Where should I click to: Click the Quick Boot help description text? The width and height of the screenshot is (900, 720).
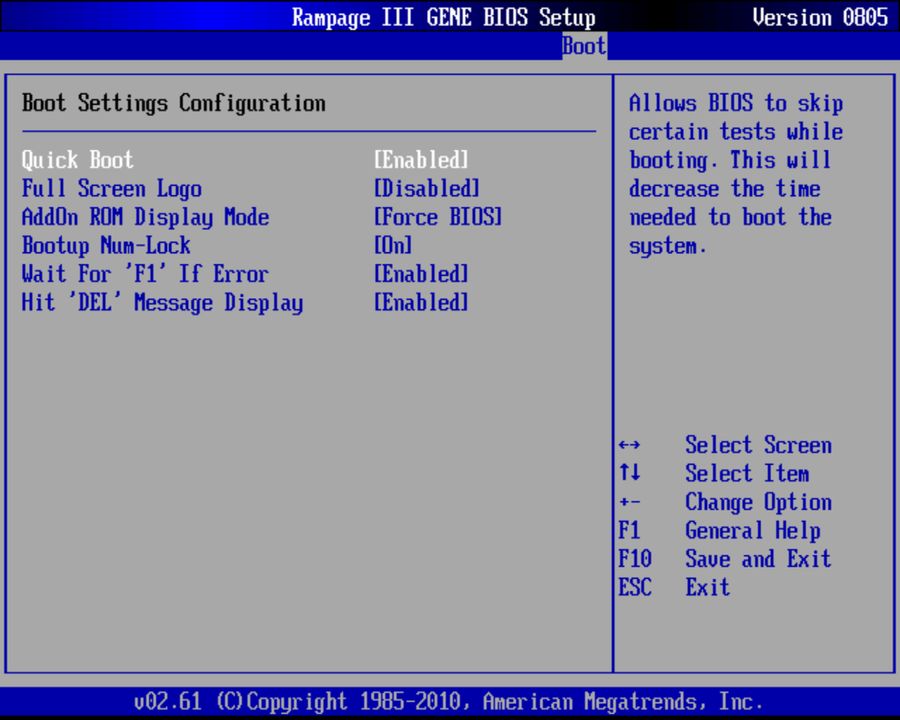click(x=736, y=175)
